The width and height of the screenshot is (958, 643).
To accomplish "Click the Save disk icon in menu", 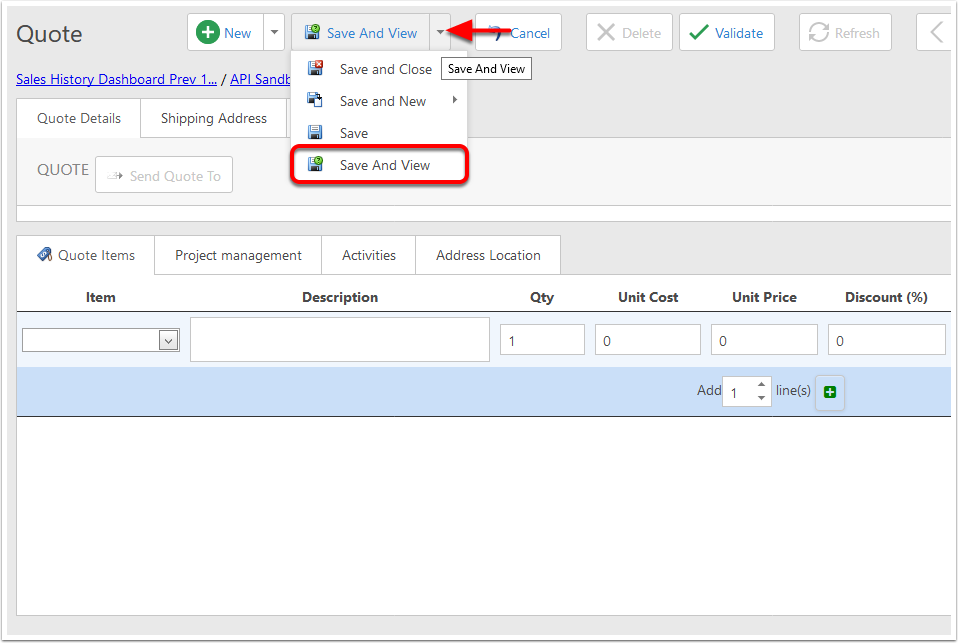I will point(315,132).
